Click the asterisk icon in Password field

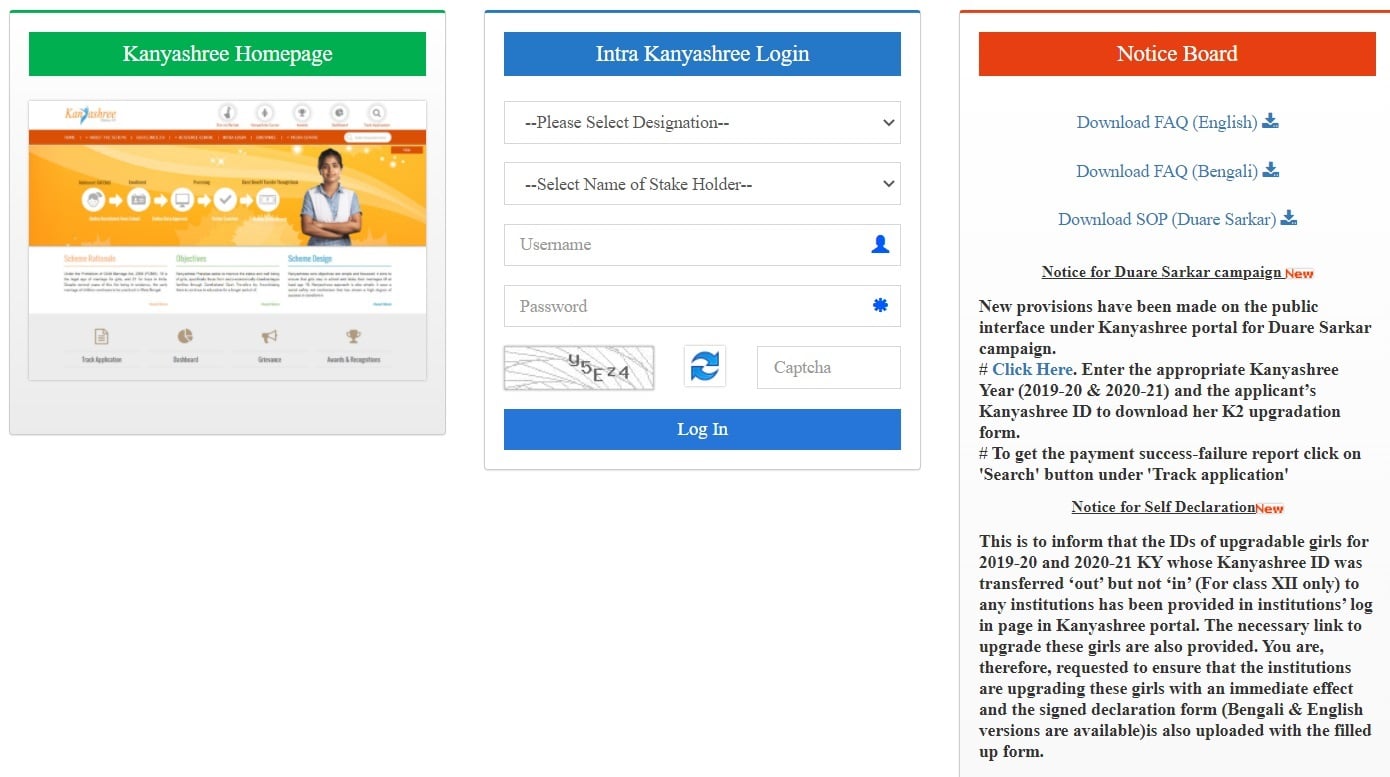[880, 306]
